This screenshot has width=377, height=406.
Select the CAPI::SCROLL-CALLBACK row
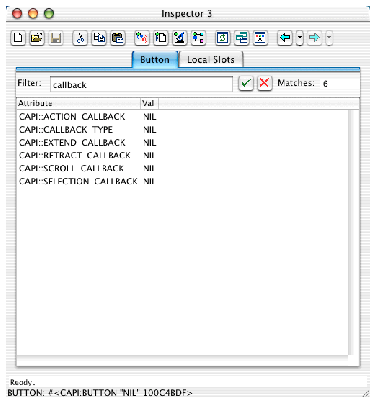tap(182, 168)
